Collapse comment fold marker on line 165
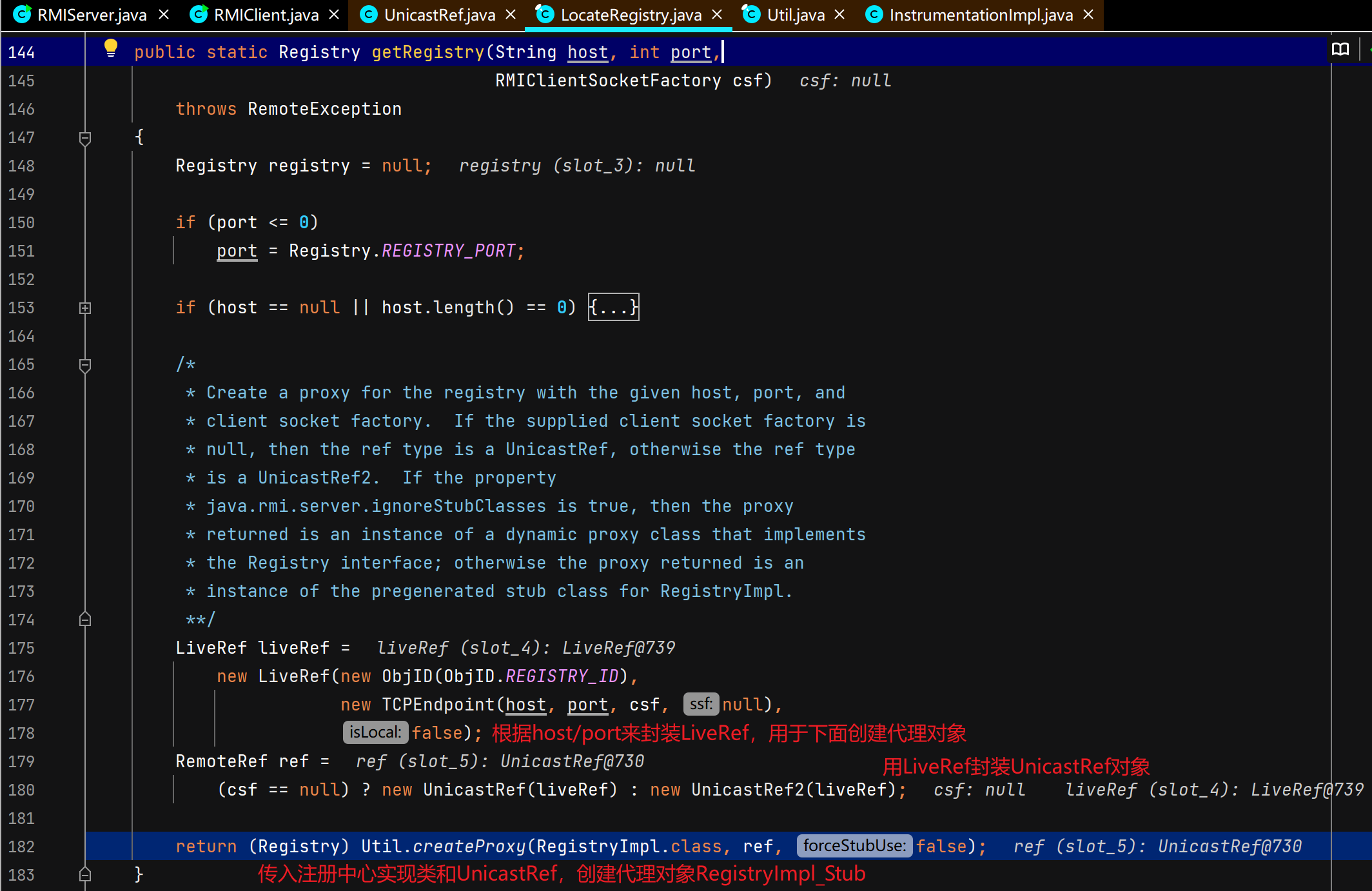Image resolution: width=1372 pixels, height=891 pixels. click(85, 365)
